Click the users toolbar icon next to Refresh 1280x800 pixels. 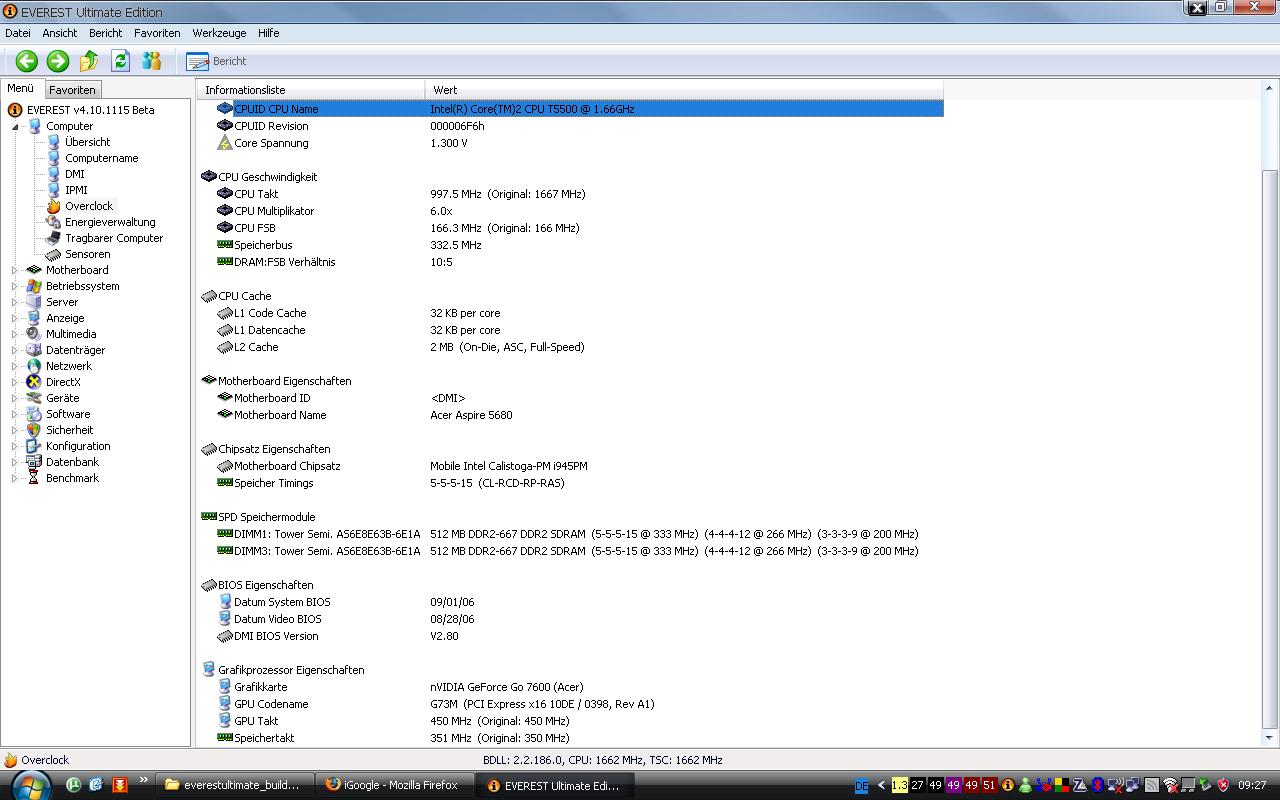(x=151, y=61)
